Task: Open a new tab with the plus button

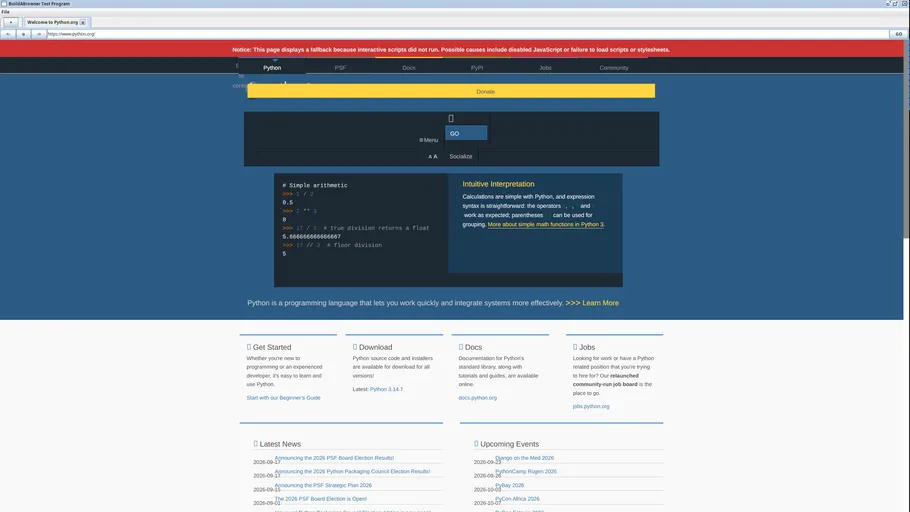Action: [10, 22]
